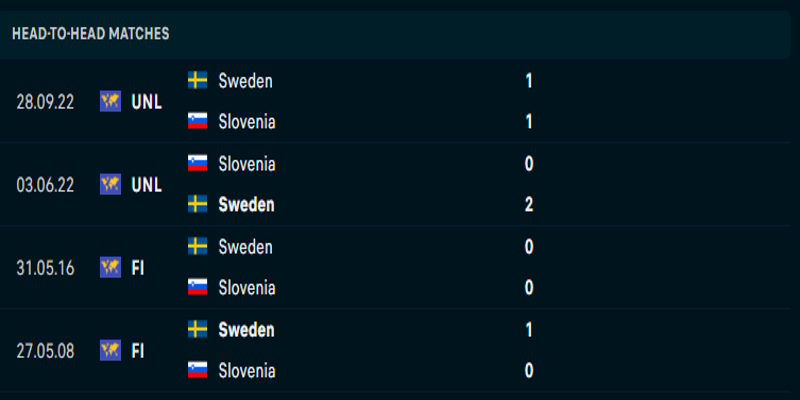Click Slovenia flag in the 28.09.22 match
This screenshot has height=400, width=800.
coord(198,122)
